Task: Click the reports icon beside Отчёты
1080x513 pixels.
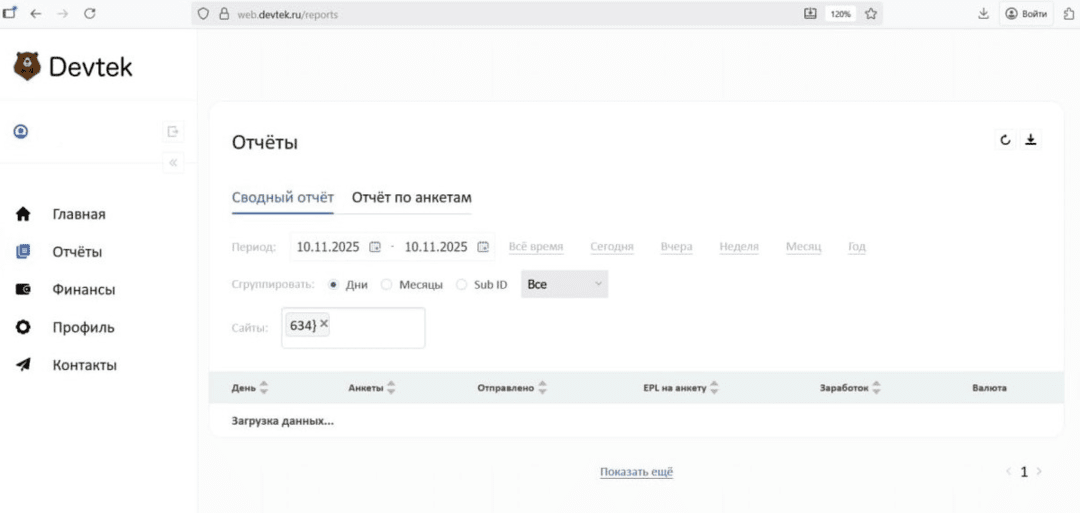Action: tap(23, 252)
